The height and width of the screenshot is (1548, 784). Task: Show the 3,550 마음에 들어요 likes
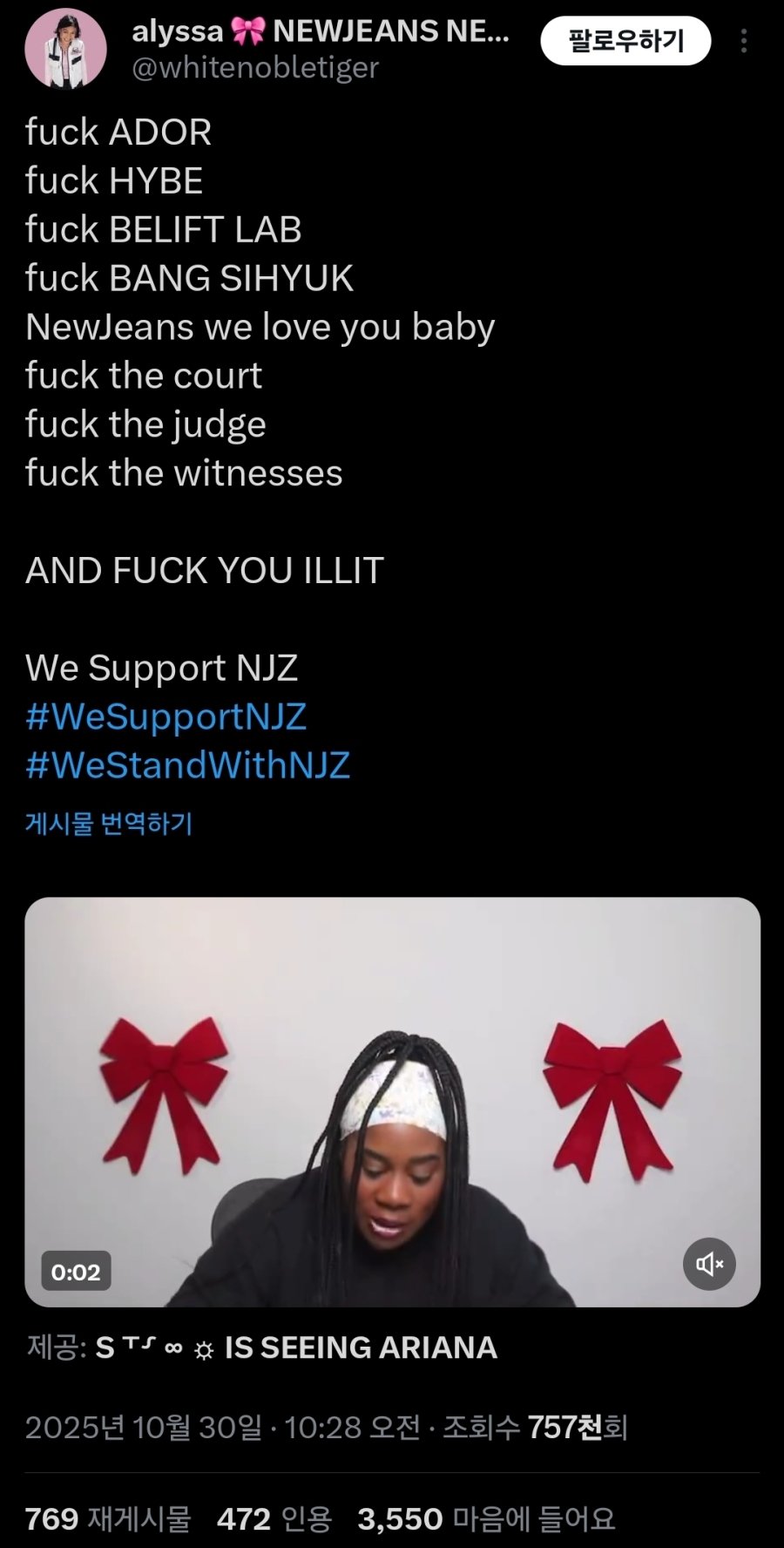486,1519
